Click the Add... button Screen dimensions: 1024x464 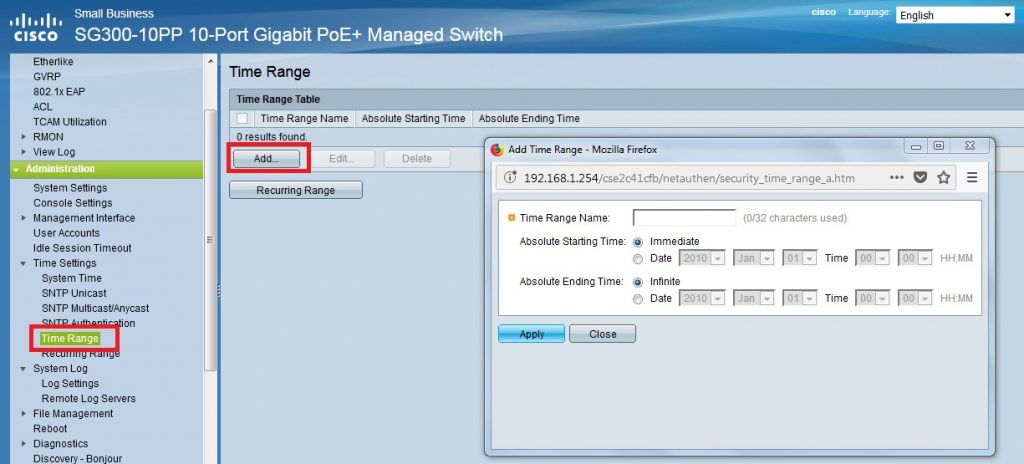(266, 158)
